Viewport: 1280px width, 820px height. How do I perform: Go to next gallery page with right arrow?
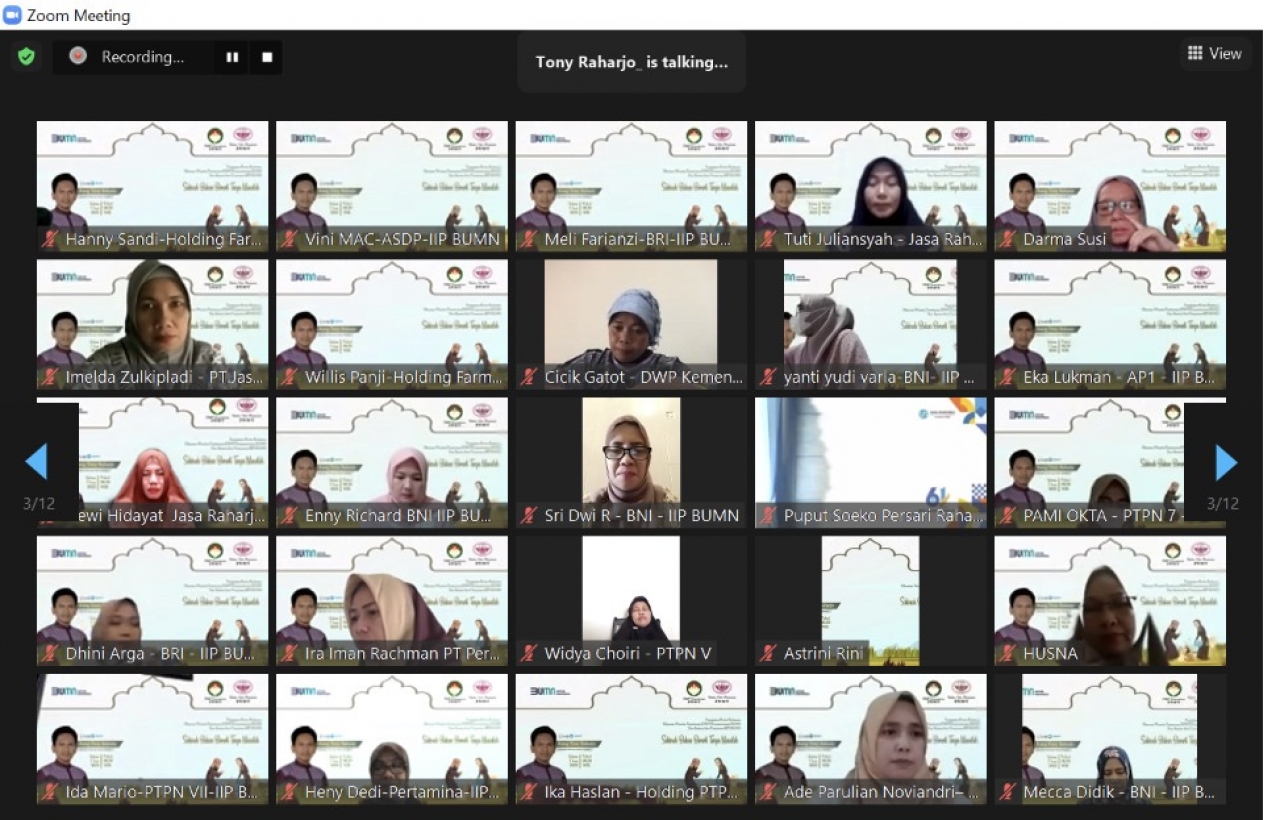click(1226, 462)
